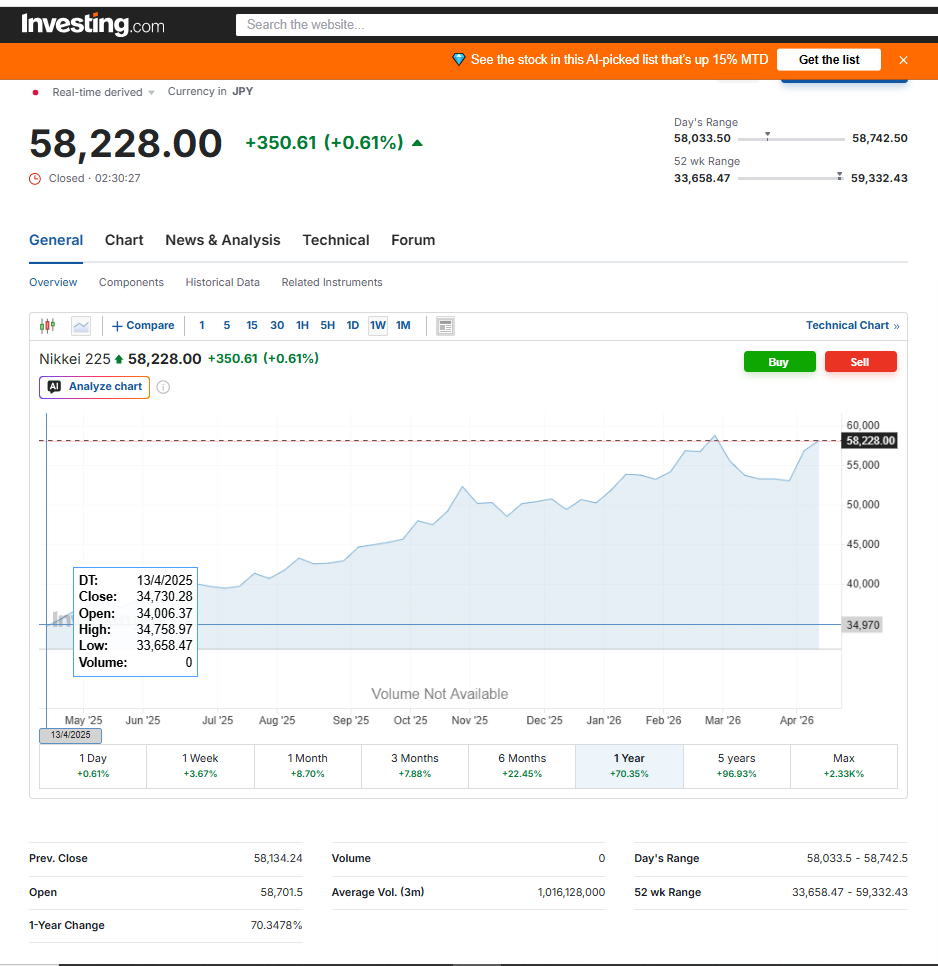The width and height of the screenshot is (938, 966).
Task: Switch to candlestick chart type
Action: pyautogui.click(x=47, y=326)
